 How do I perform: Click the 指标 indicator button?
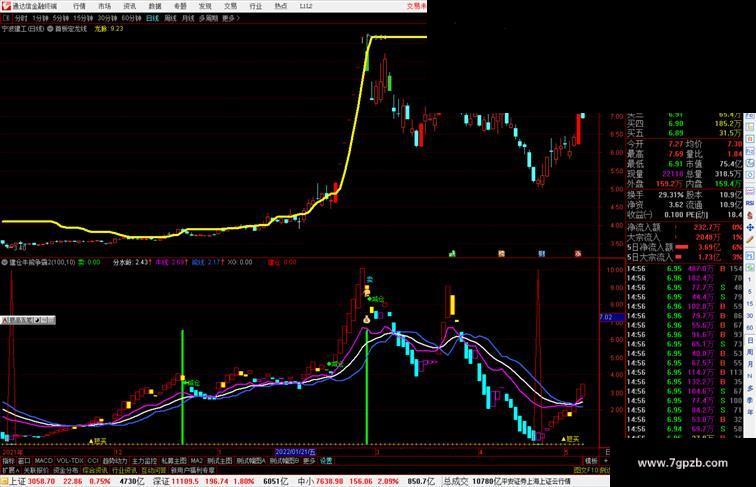click(x=8, y=461)
